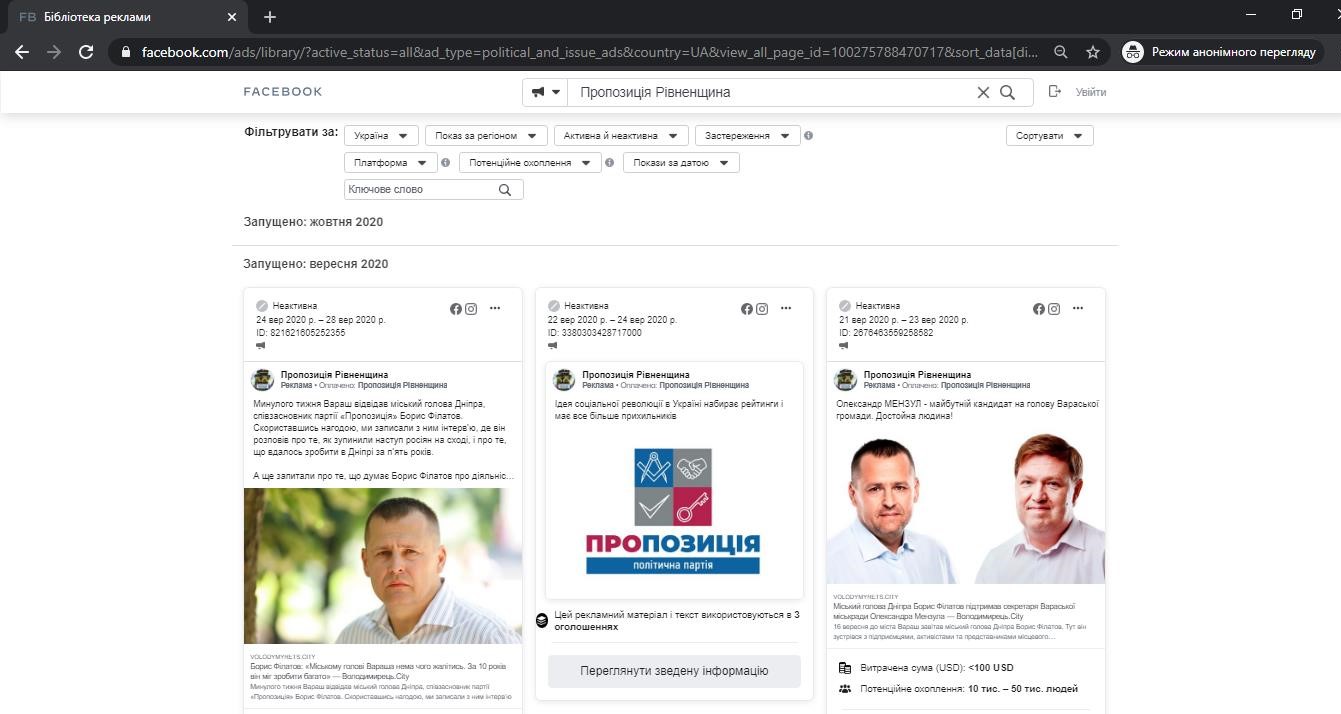Screen dimensions: 1341x714
Task: Open page avatar on third ad
Action: [x=846, y=380]
